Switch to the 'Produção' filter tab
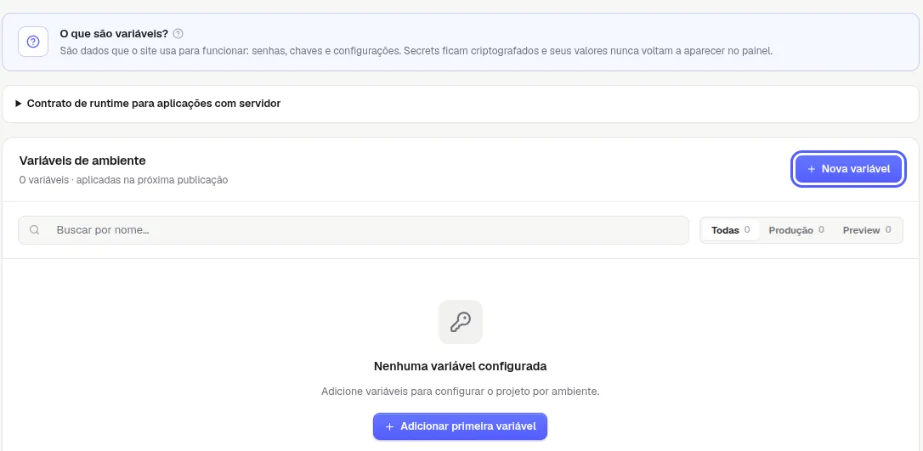This screenshot has width=923, height=451. [796, 230]
